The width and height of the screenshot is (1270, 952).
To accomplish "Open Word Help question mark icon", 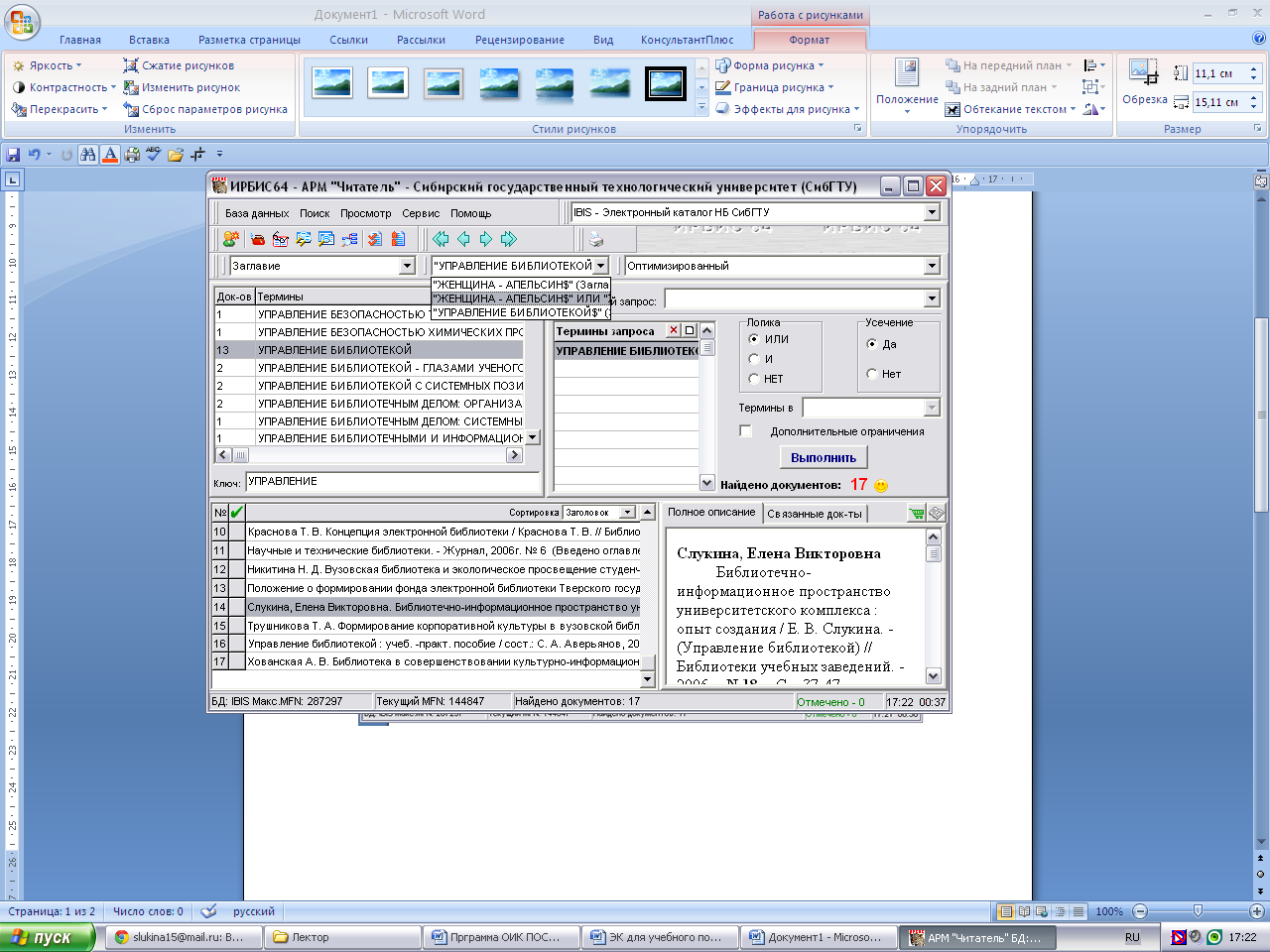I will [x=1259, y=39].
